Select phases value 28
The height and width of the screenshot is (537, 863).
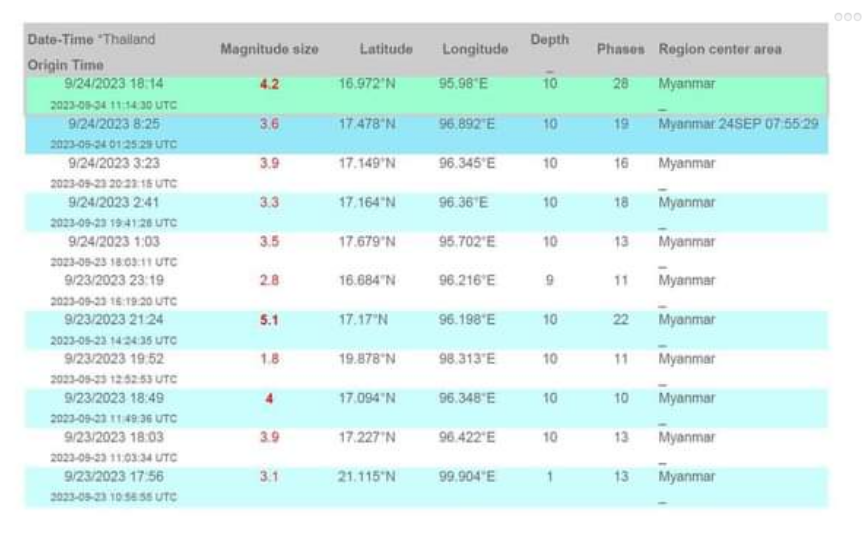(x=621, y=84)
